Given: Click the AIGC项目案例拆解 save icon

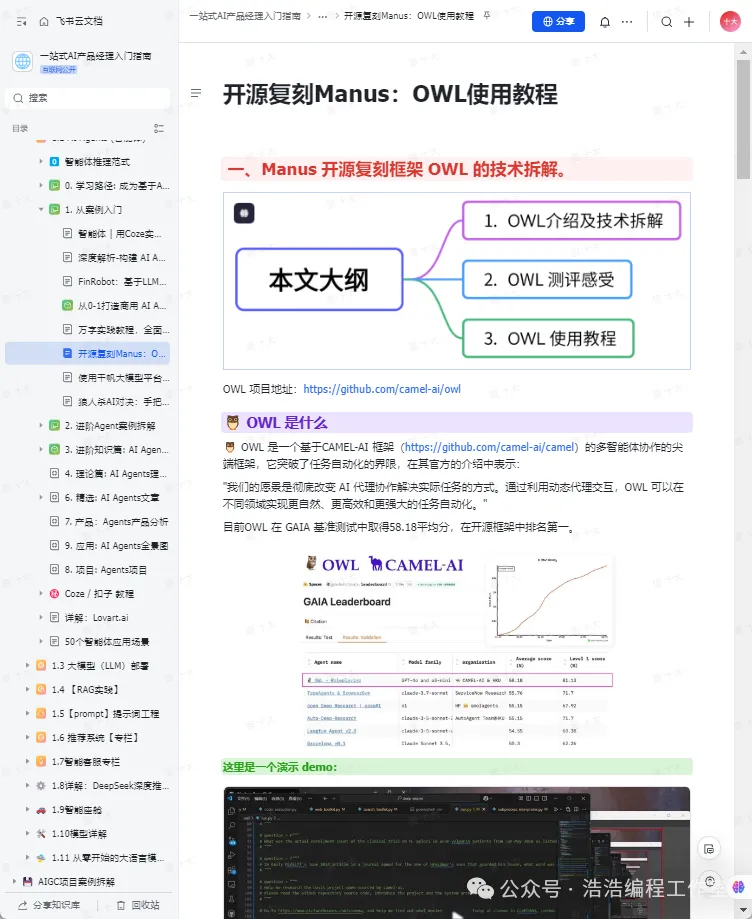Looking at the screenshot, I should click(28, 881).
